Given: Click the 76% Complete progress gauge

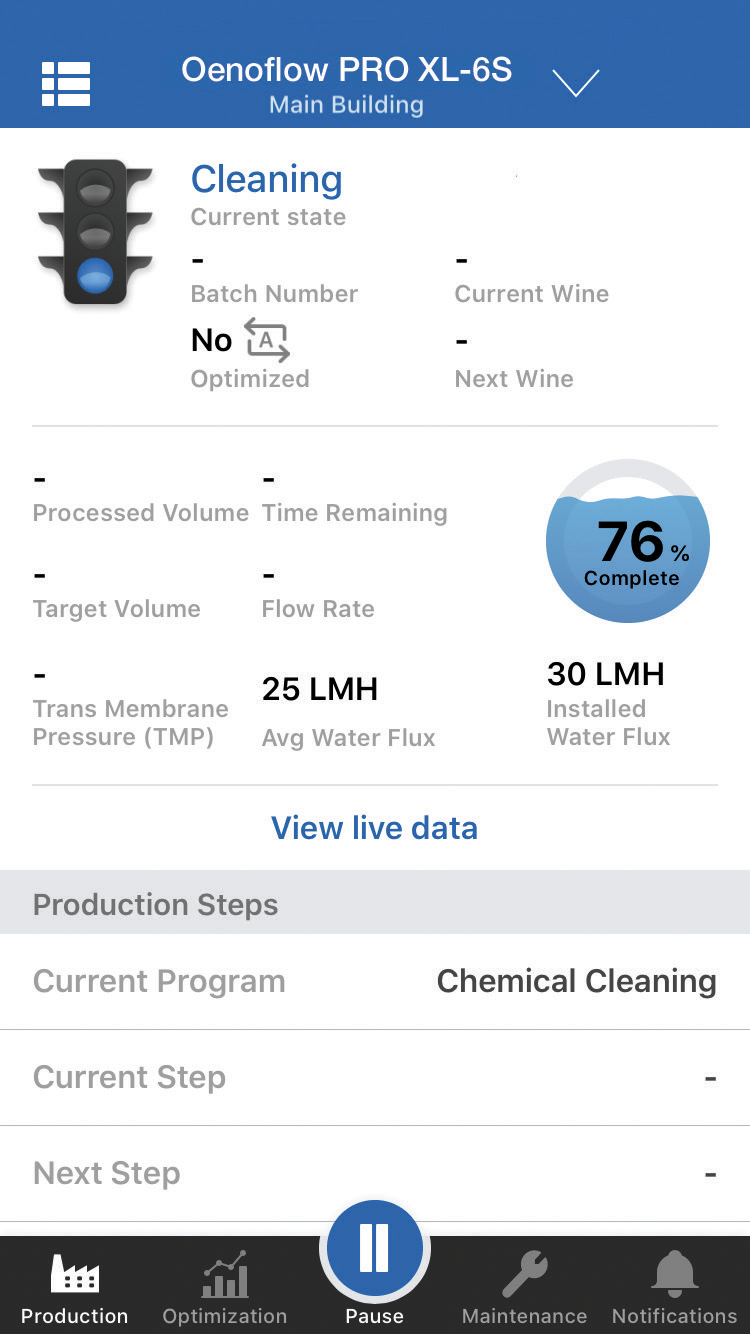Looking at the screenshot, I should (x=628, y=541).
